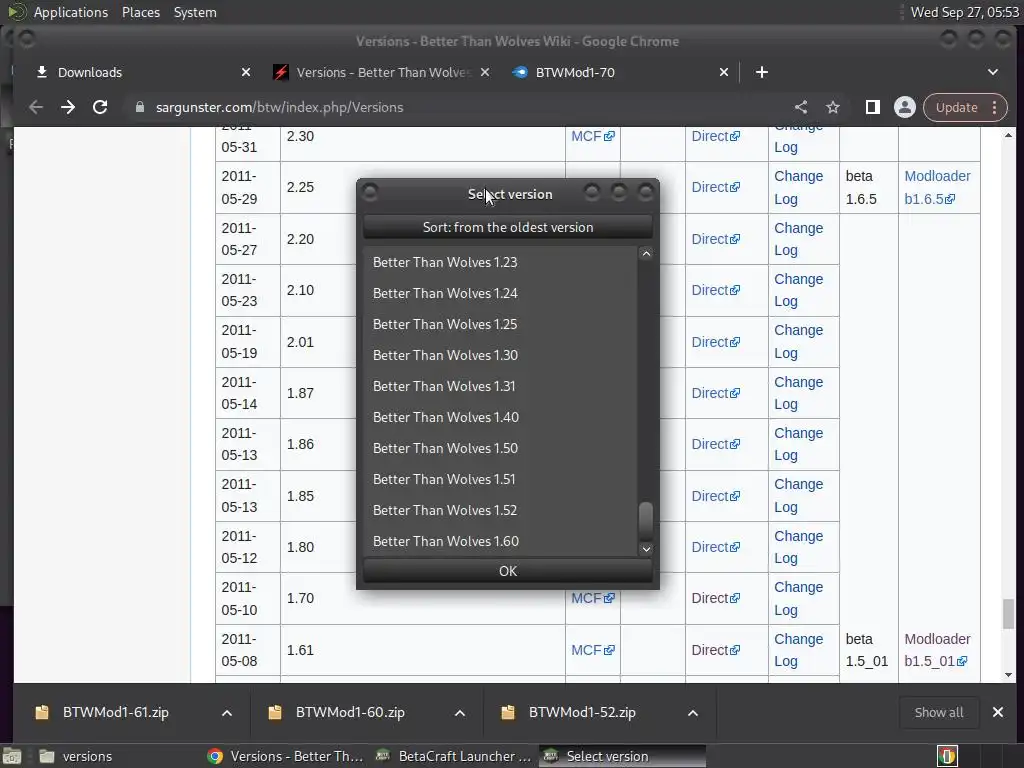Open Modloader b1.5_01 link
The height and width of the screenshot is (768, 1024).
click(x=937, y=650)
